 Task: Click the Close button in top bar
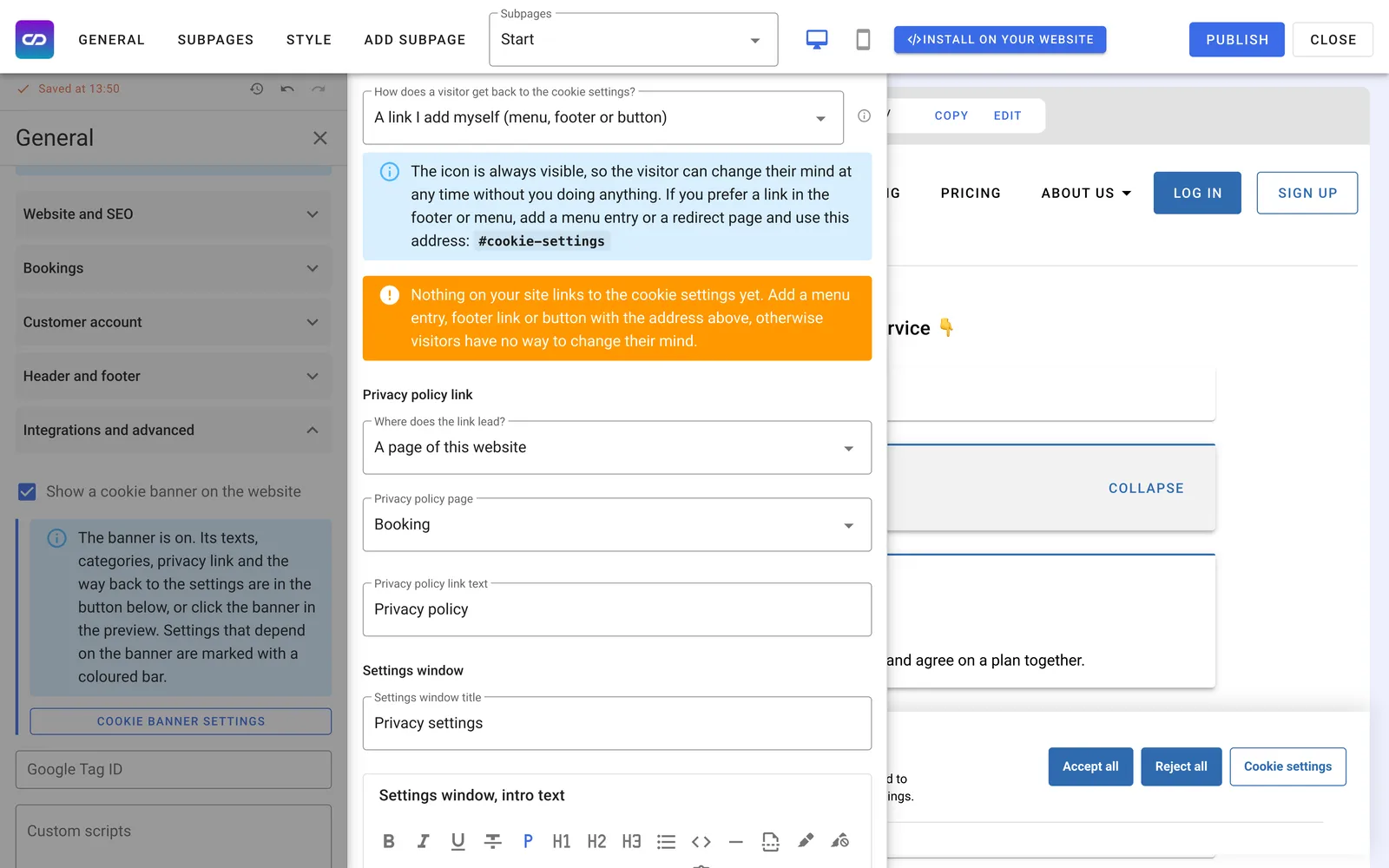[1333, 40]
